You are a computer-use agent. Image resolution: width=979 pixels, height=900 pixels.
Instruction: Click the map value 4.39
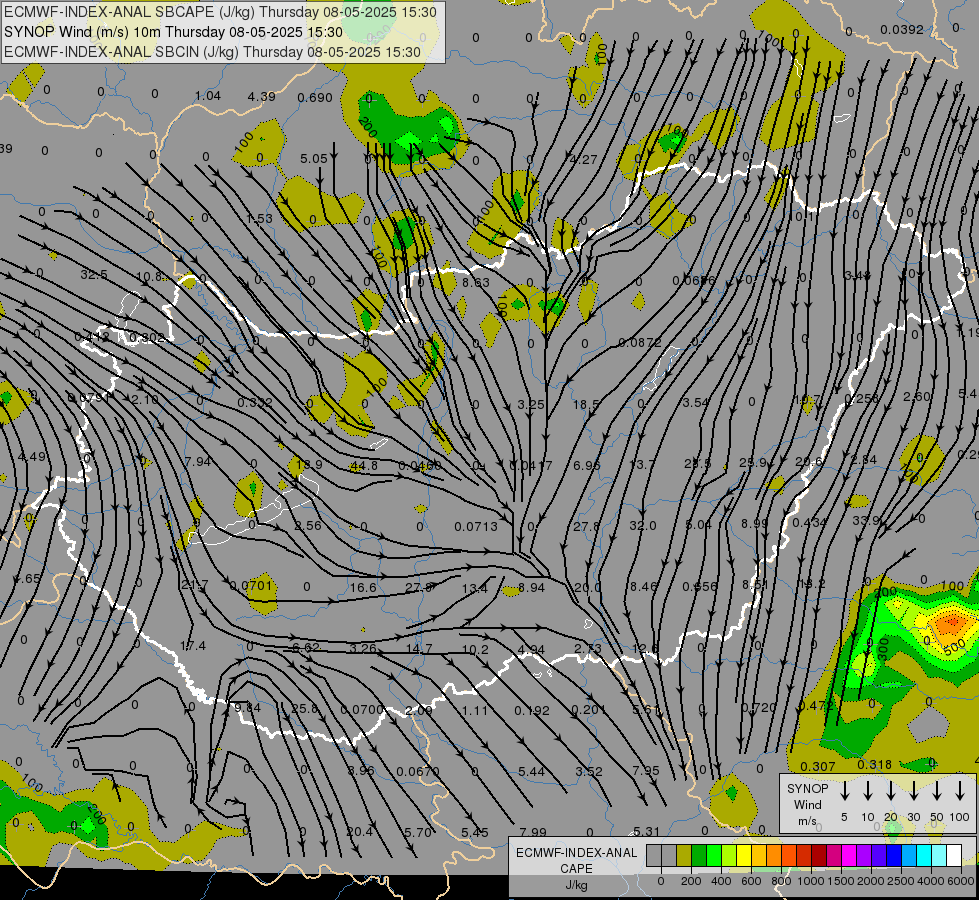tap(261, 96)
